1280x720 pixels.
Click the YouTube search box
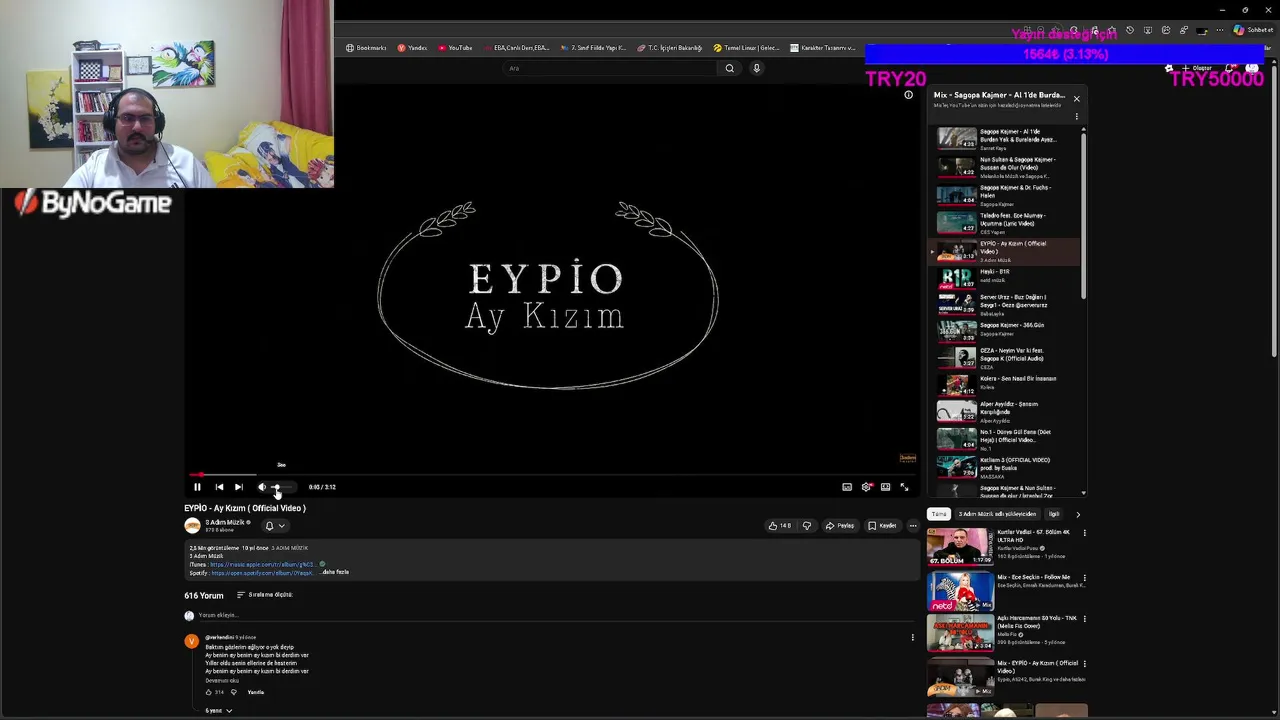[610, 68]
